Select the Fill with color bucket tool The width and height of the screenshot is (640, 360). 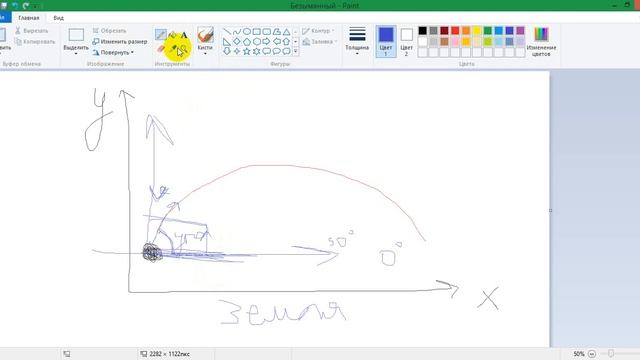tap(172, 35)
